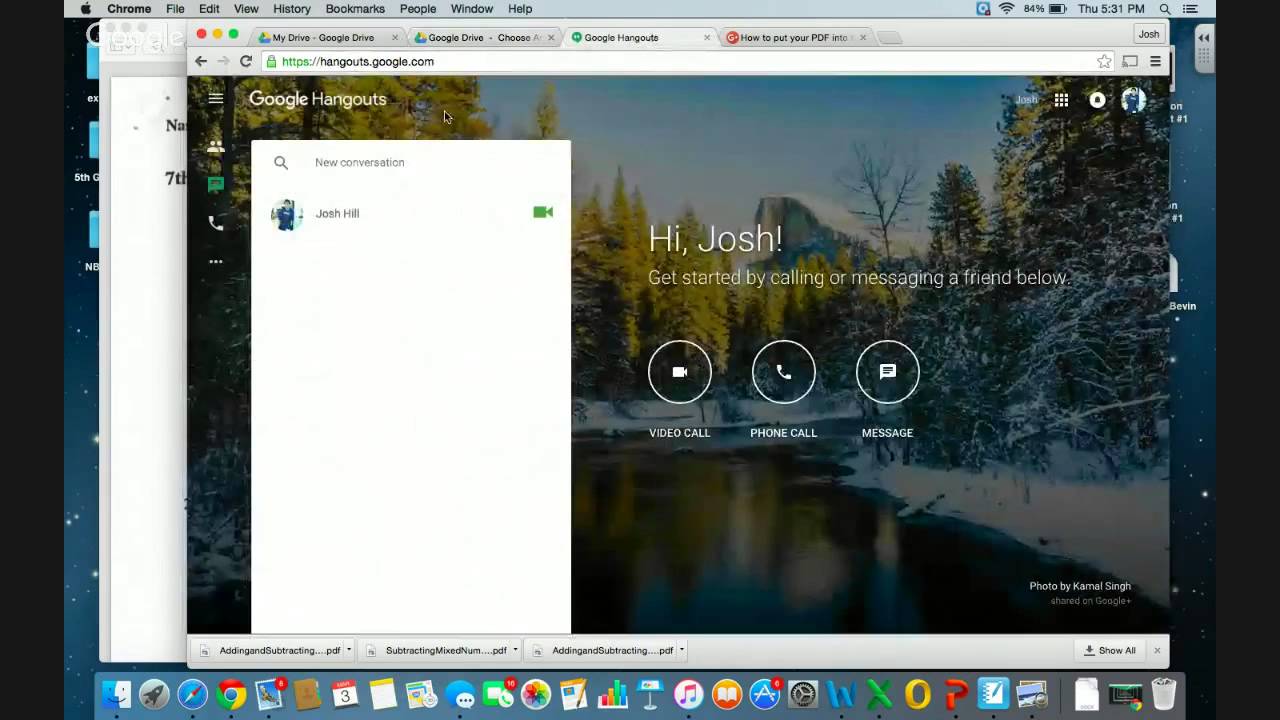Open the Google apps grid

pyautogui.click(x=1061, y=100)
